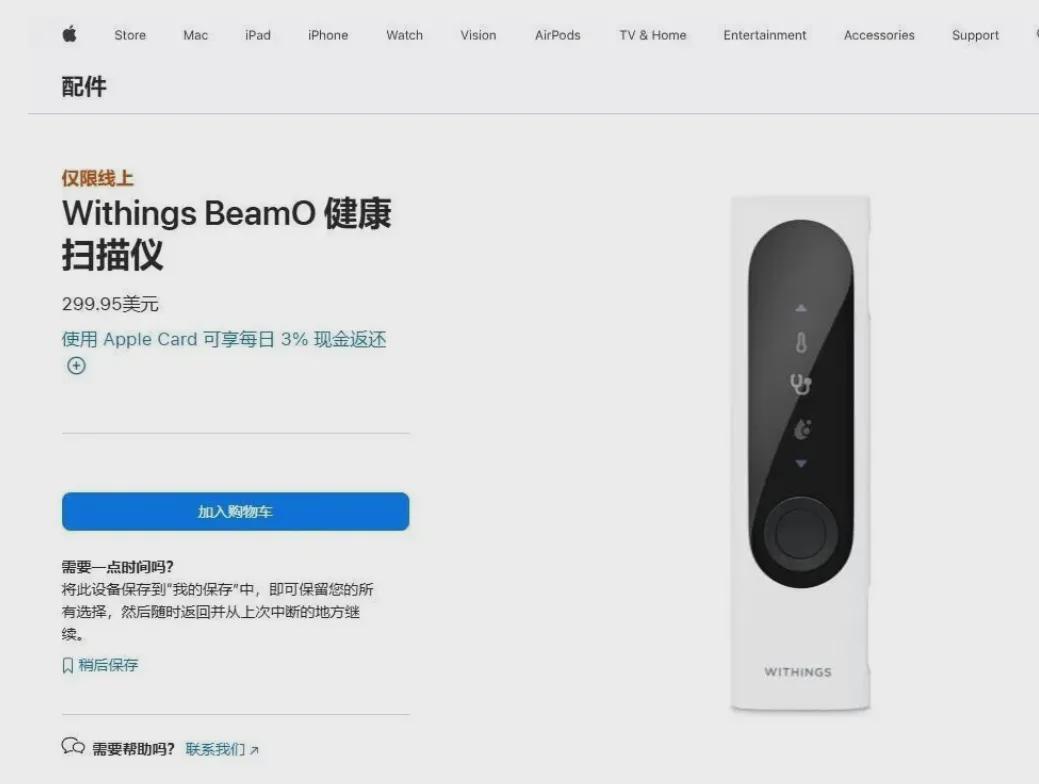Add product with 加入购物车 button
The height and width of the screenshot is (784, 1039).
click(x=235, y=512)
